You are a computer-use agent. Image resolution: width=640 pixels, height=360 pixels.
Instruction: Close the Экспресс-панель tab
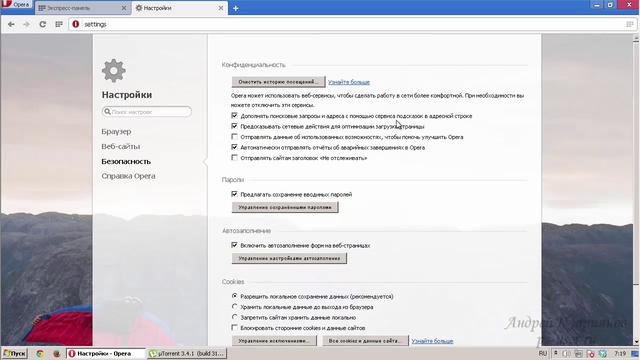(x=124, y=8)
